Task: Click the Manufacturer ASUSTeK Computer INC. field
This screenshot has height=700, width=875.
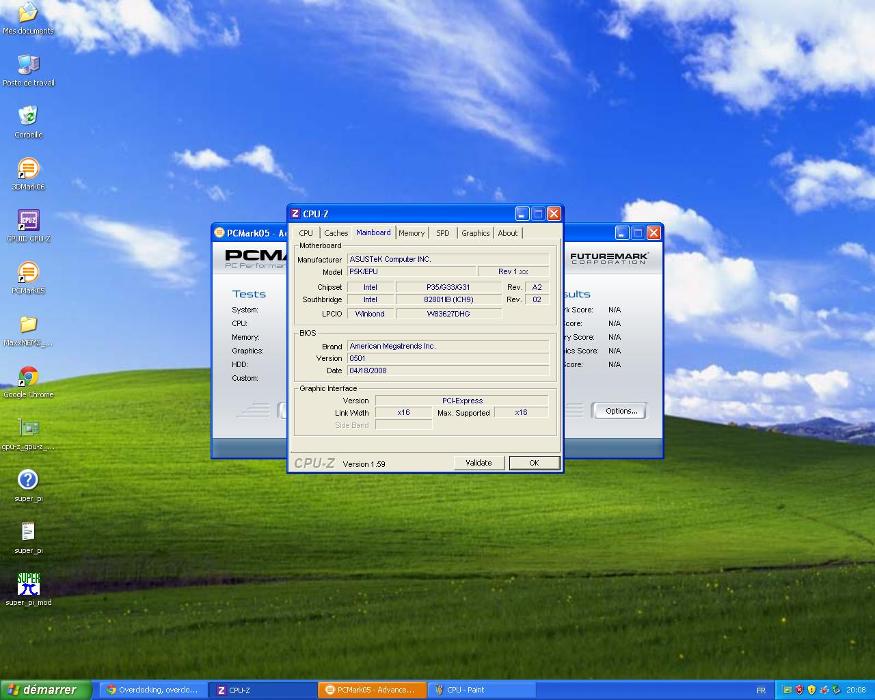Action: pos(448,259)
